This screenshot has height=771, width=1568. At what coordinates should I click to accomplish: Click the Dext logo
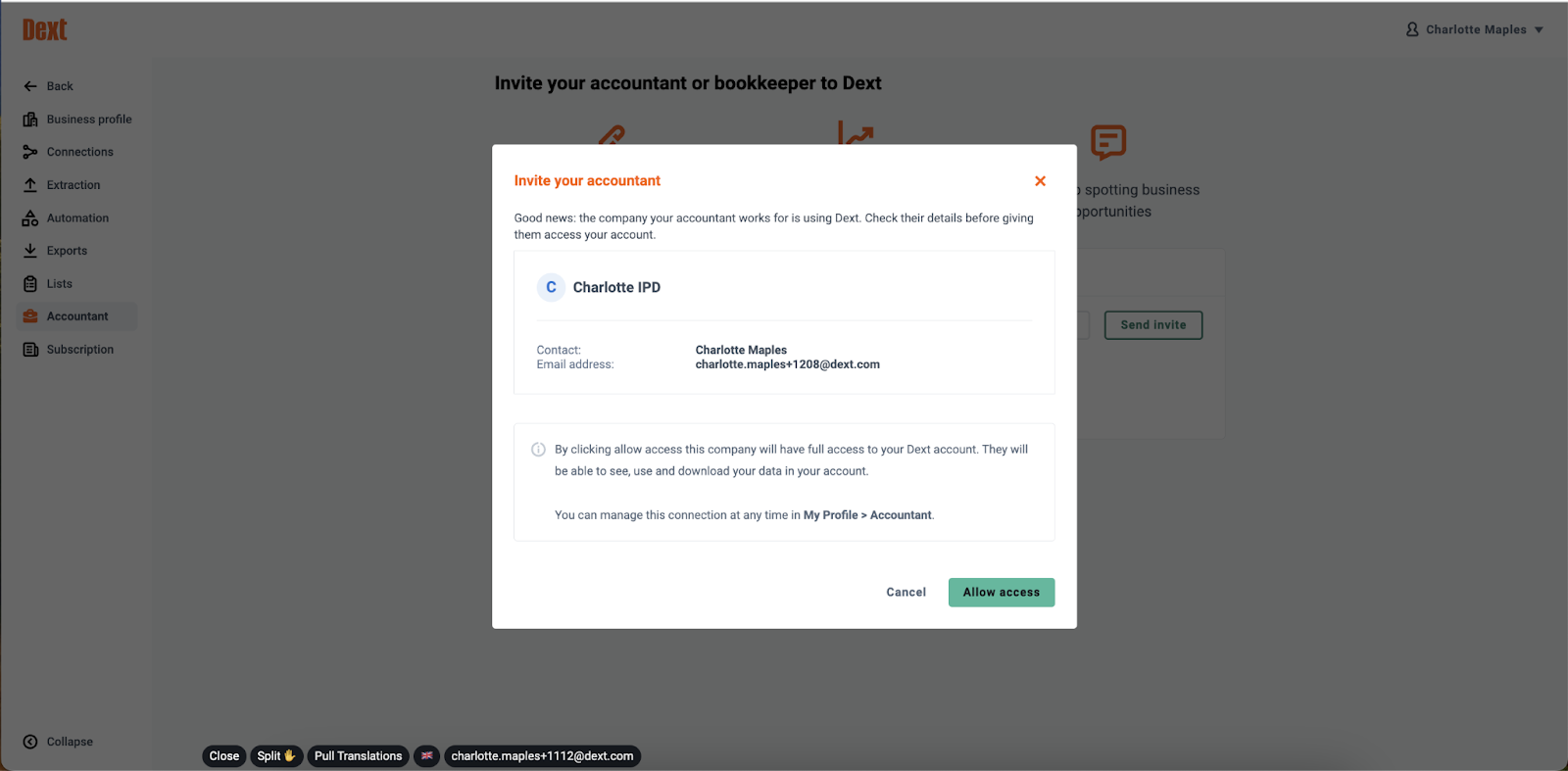point(45,29)
